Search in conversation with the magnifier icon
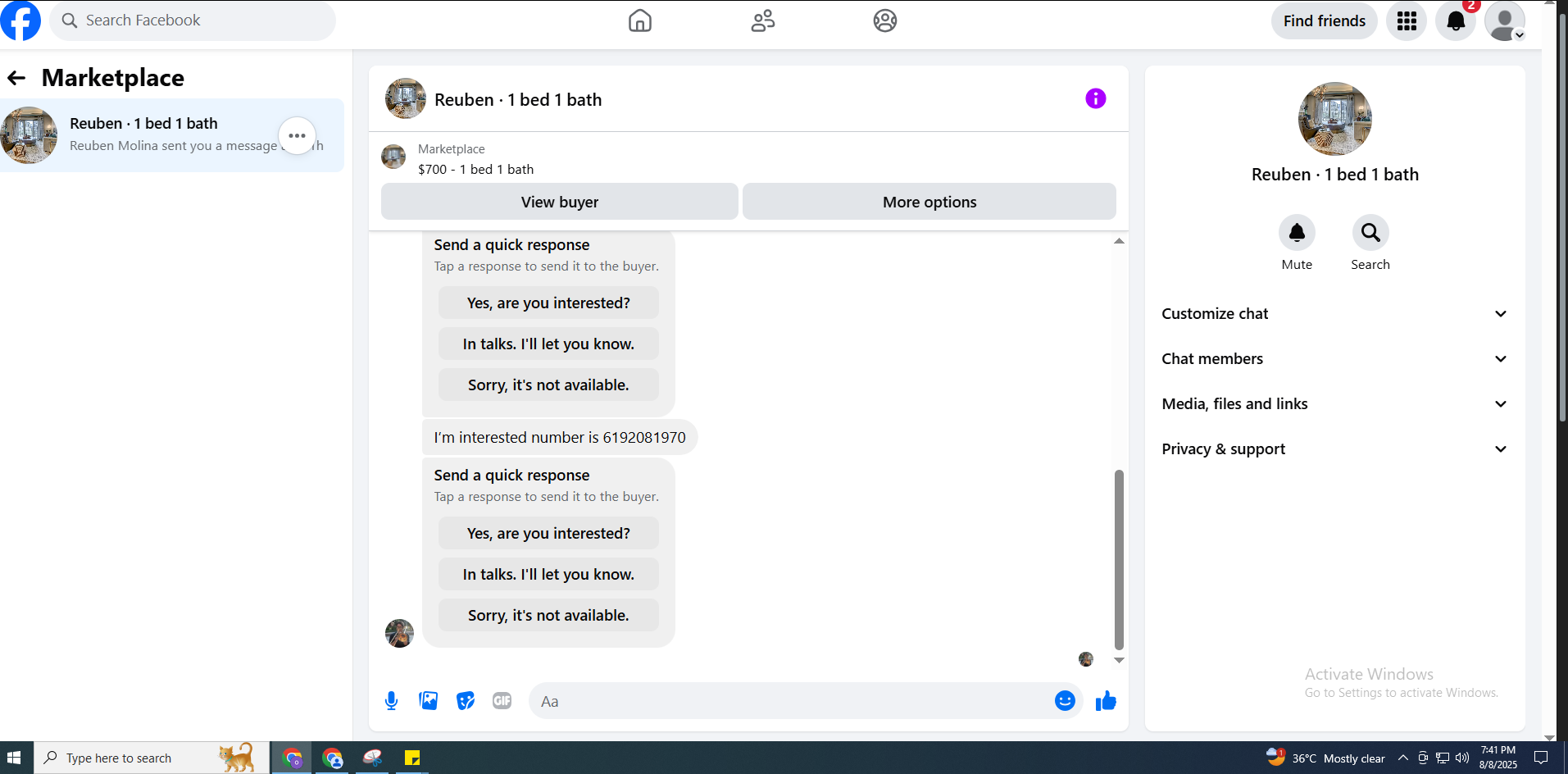1568x774 pixels. (1370, 233)
